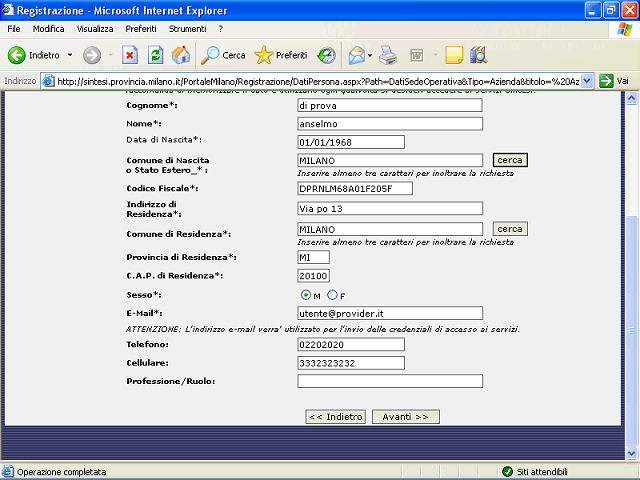Image resolution: width=640 pixels, height=480 pixels.
Task: Click cerca beside Comune di Residenza
Action: coord(510,229)
